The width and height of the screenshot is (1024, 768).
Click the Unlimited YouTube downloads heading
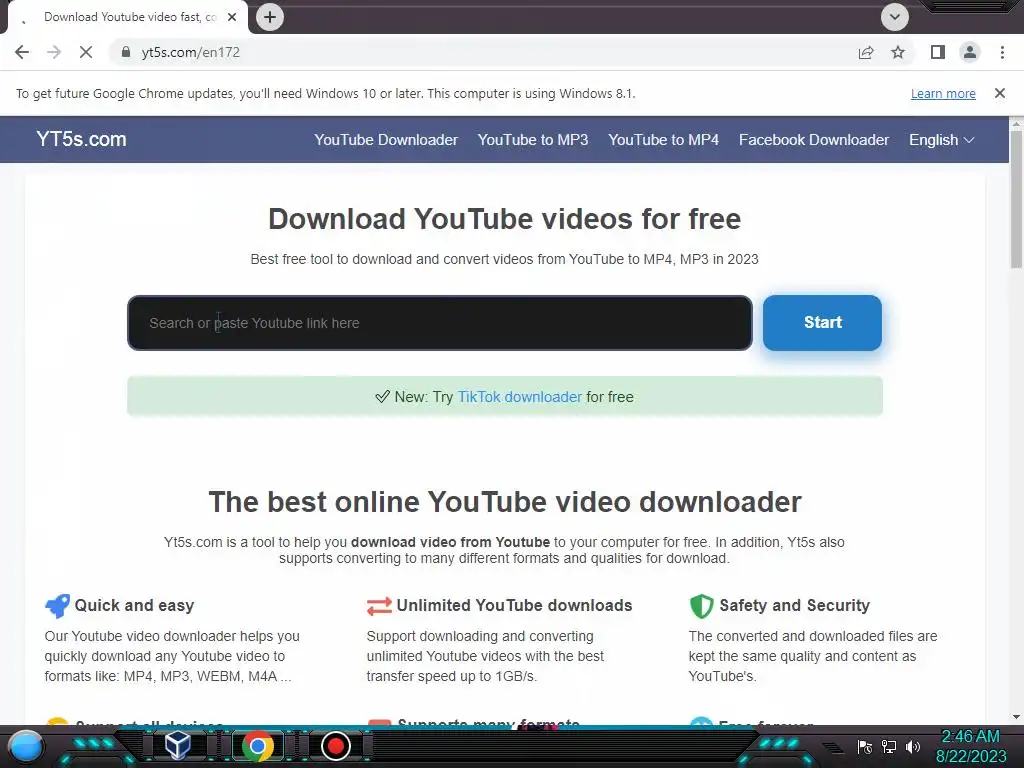coord(514,605)
